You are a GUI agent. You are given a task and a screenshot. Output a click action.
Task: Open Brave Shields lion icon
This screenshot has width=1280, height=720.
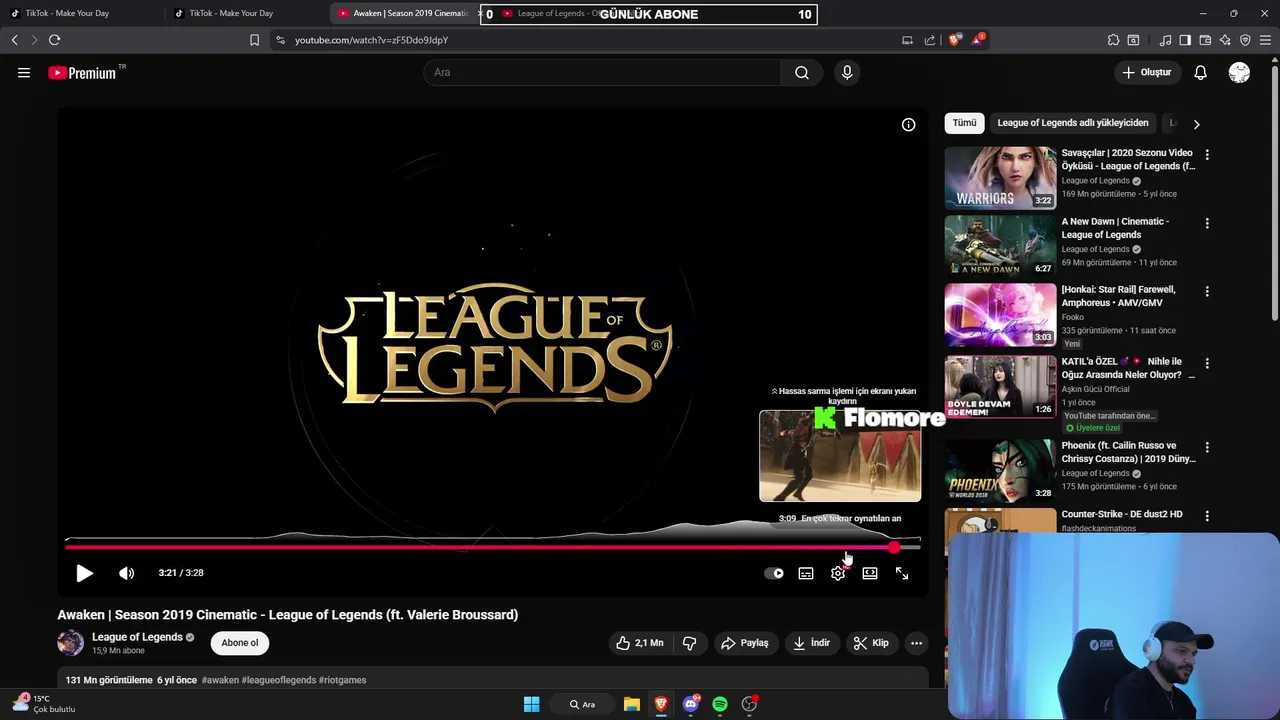click(x=955, y=40)
